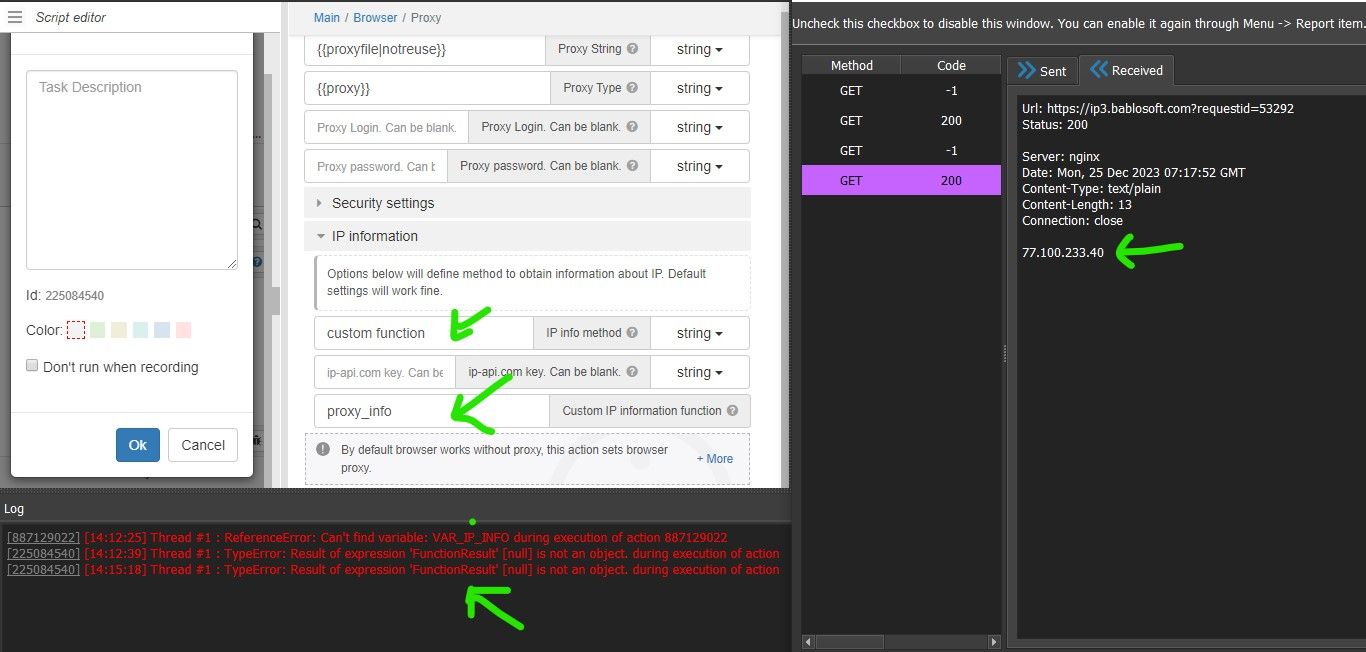The height and width of the screenshot is (652, 1366).
Task: Open IP info method string dropdown
Action: tap(699, 333)
